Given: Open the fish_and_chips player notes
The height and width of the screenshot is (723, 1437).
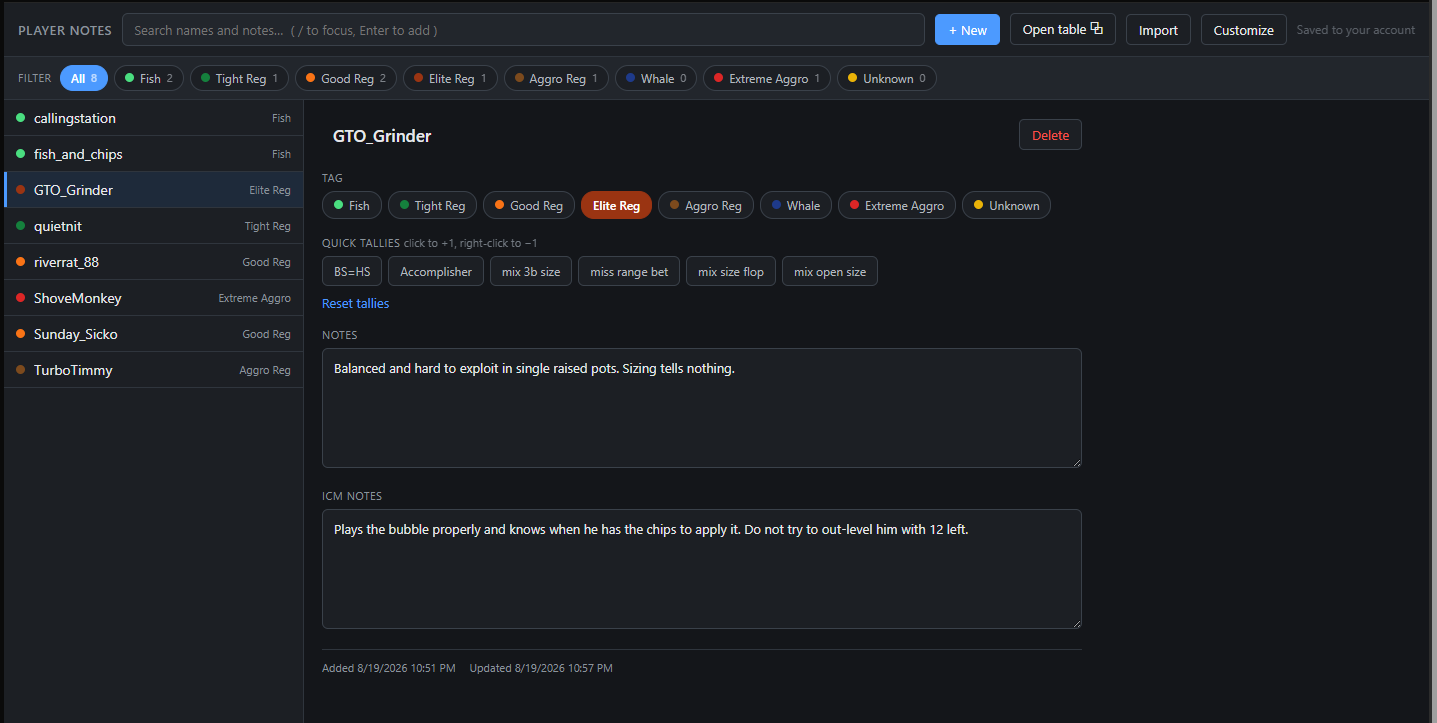Looking at the screenshot, I should [x=153, y=154].
